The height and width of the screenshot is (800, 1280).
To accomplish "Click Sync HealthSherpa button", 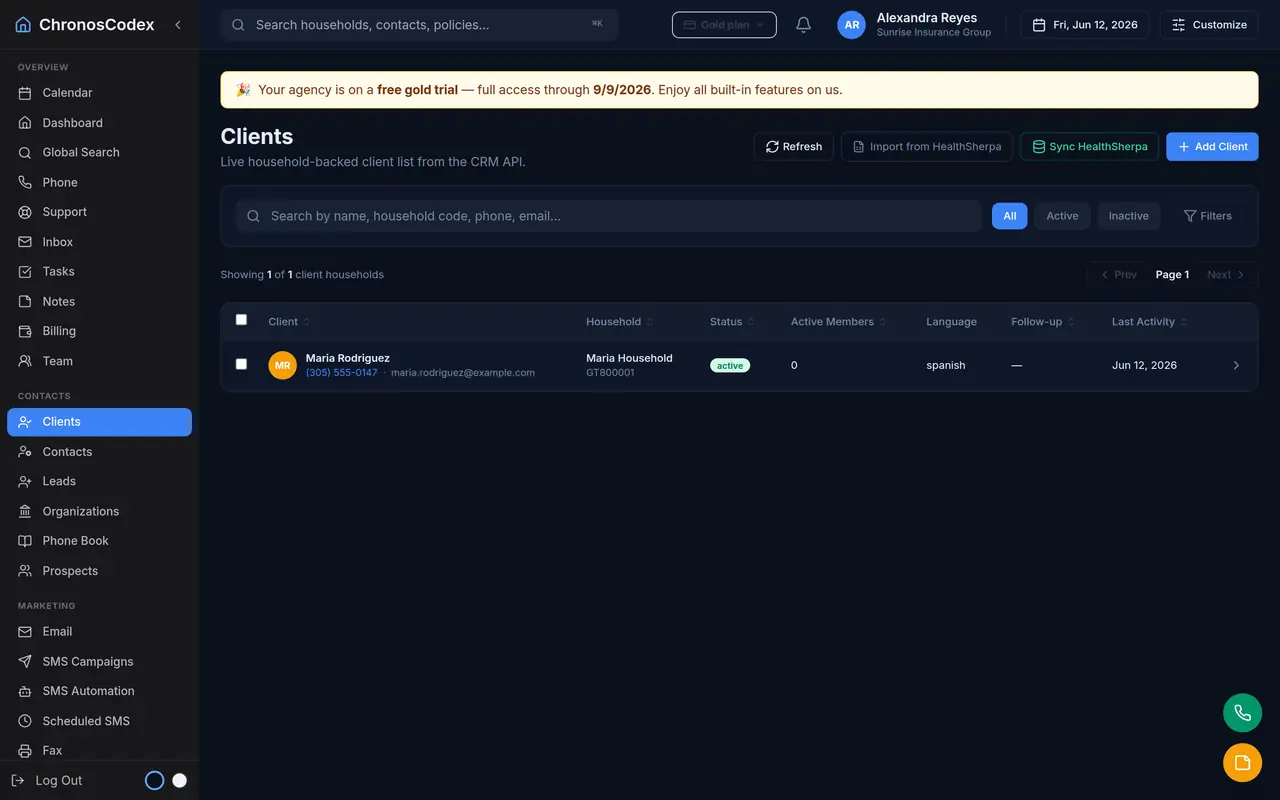I will (1089, 147).
